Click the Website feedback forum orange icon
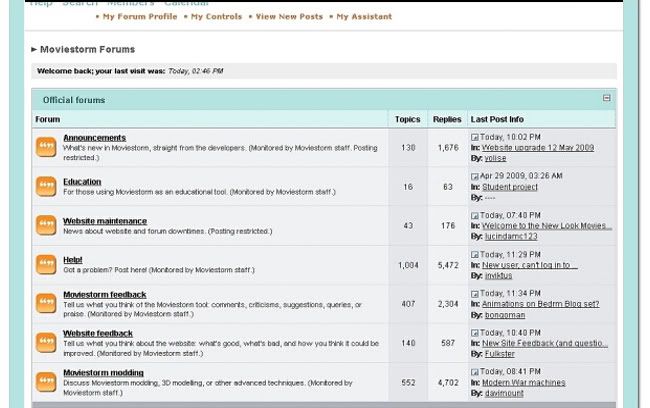The image size is (650, 408). [x=46, y=342]
